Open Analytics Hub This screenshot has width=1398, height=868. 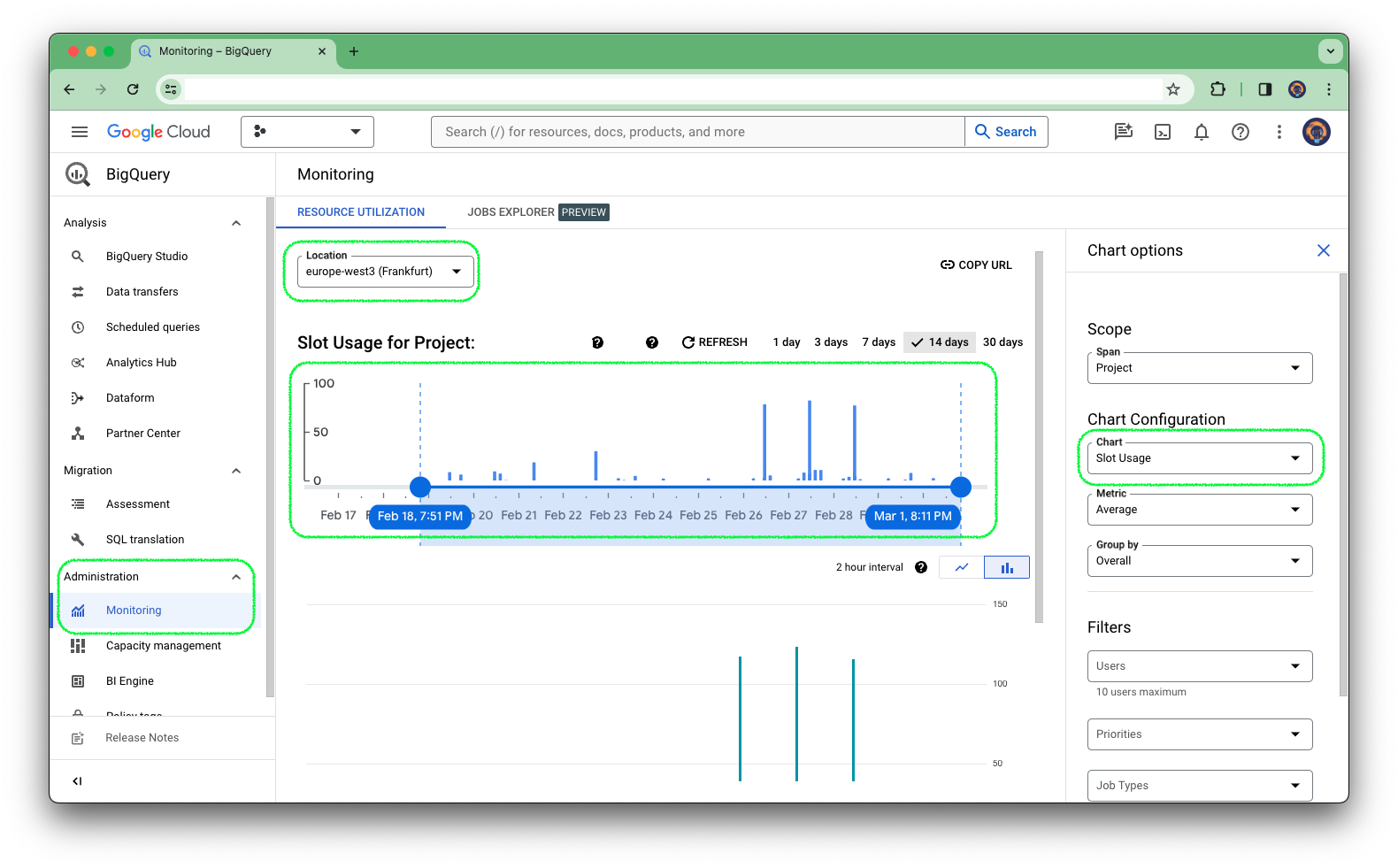[141, 363]
